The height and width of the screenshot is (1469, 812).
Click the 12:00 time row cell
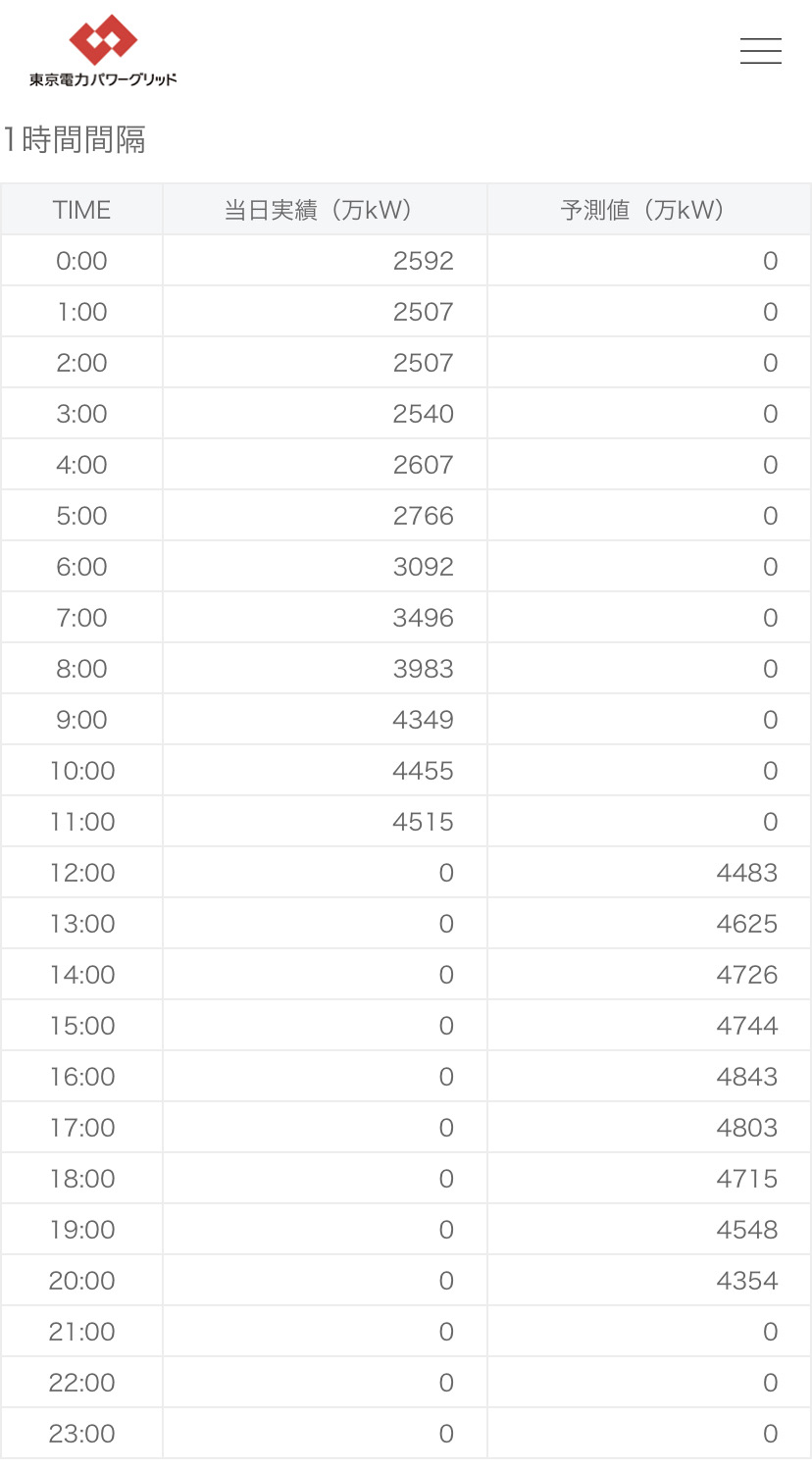(x=81, y=873)
